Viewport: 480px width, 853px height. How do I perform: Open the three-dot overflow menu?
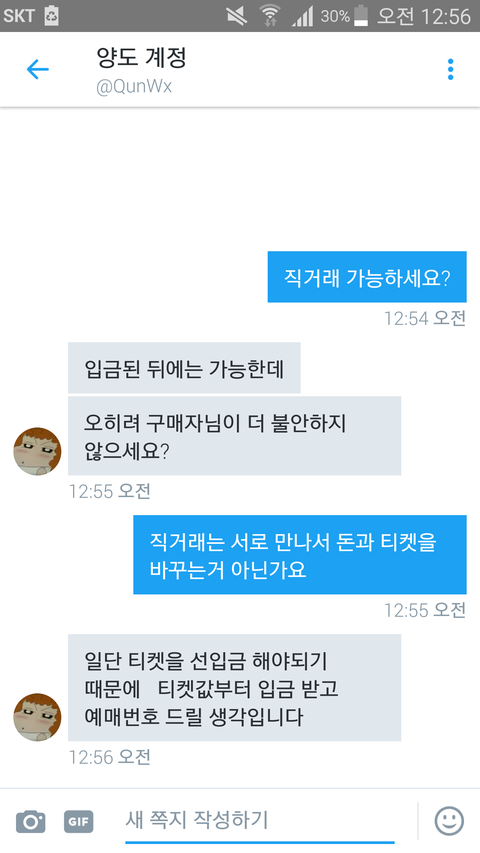[x=450, y=70]
